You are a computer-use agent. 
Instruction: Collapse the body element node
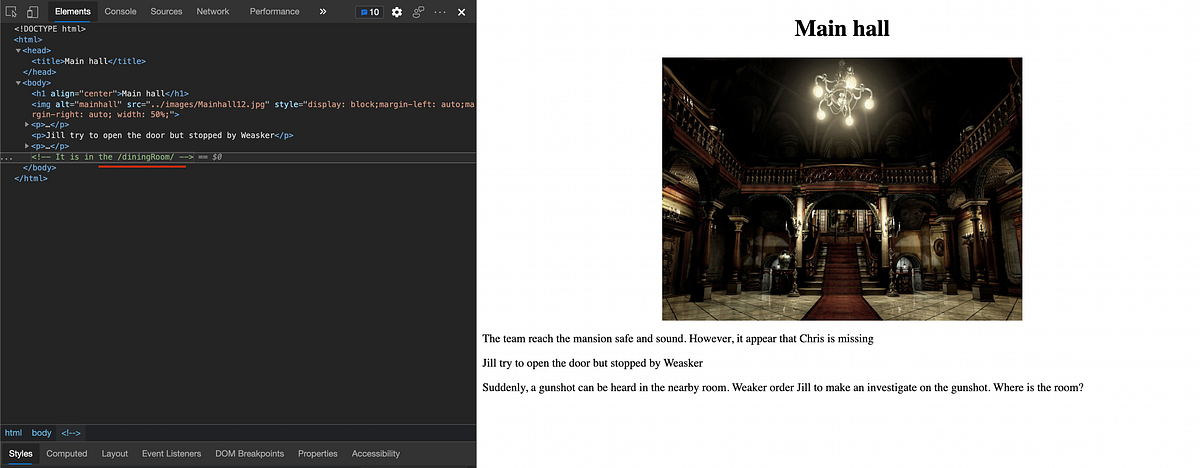tap(18, 83)
